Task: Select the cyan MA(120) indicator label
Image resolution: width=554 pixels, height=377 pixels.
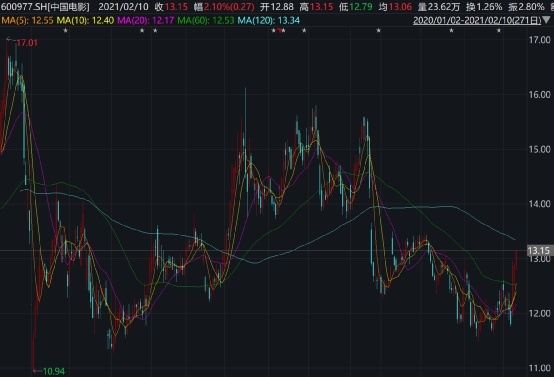Action: pyautogui.click(x=269, y=20)
